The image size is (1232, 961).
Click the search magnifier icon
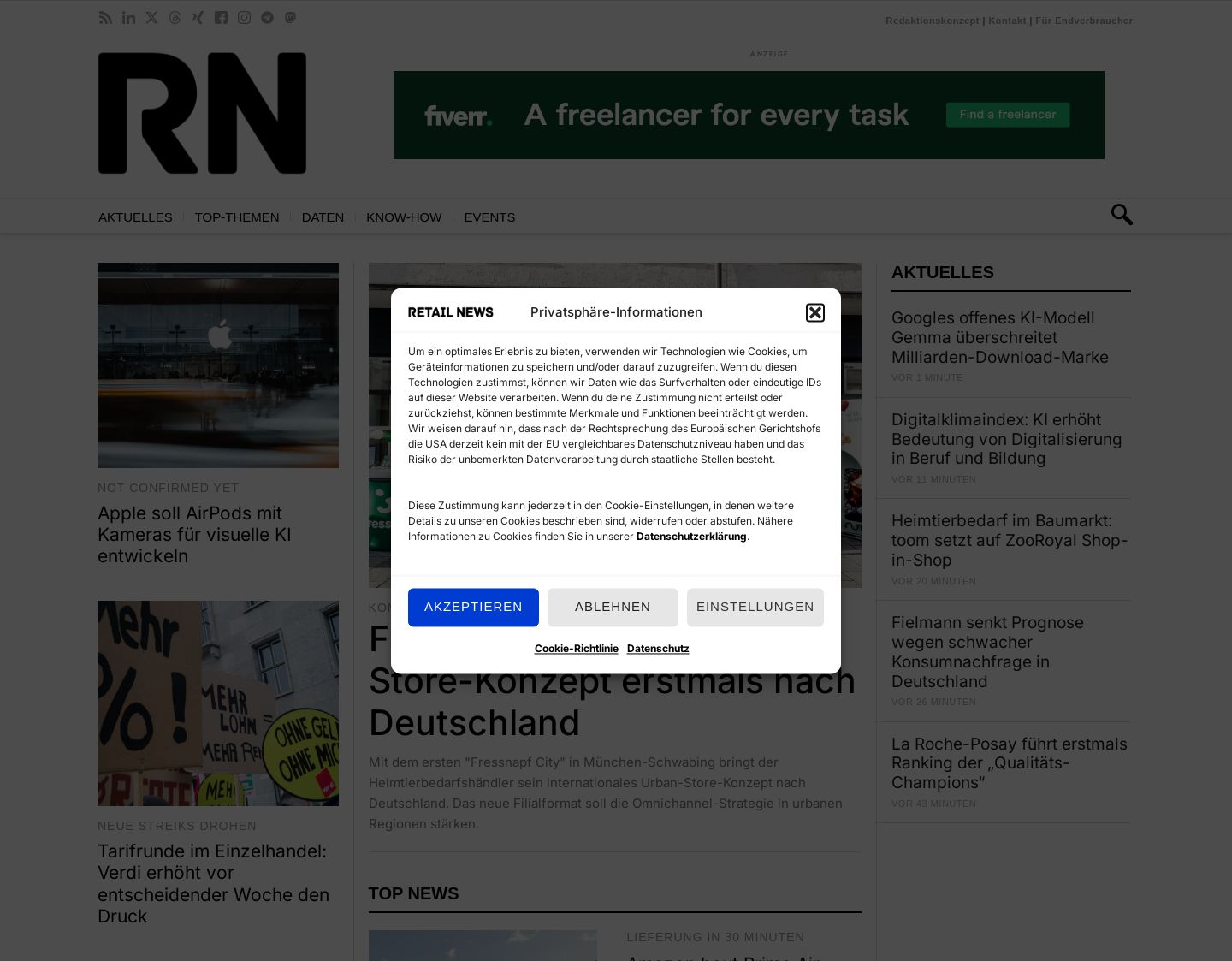pyautogui.click(x=1122, y=215)
